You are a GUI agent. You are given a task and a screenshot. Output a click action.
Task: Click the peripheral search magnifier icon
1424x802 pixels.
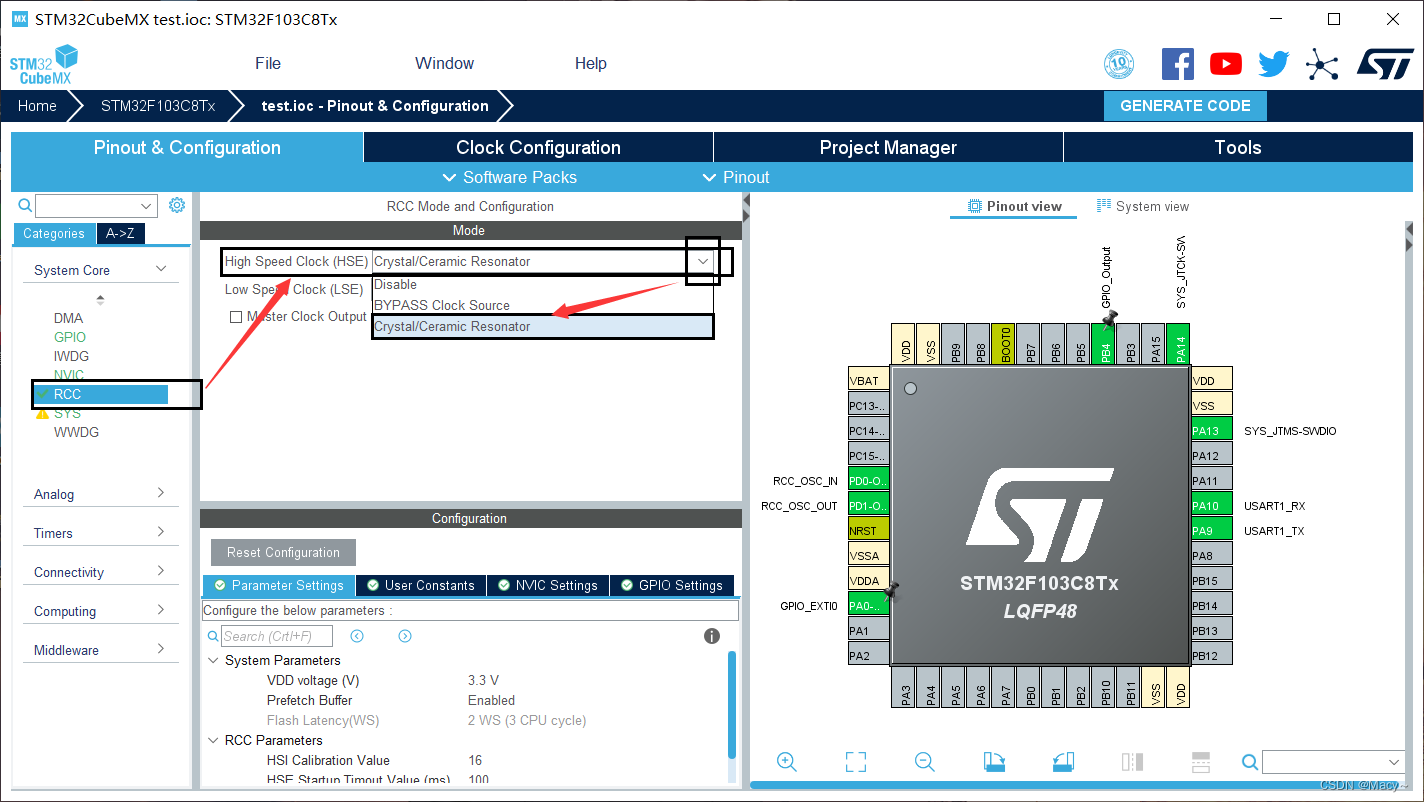point(25,205)
